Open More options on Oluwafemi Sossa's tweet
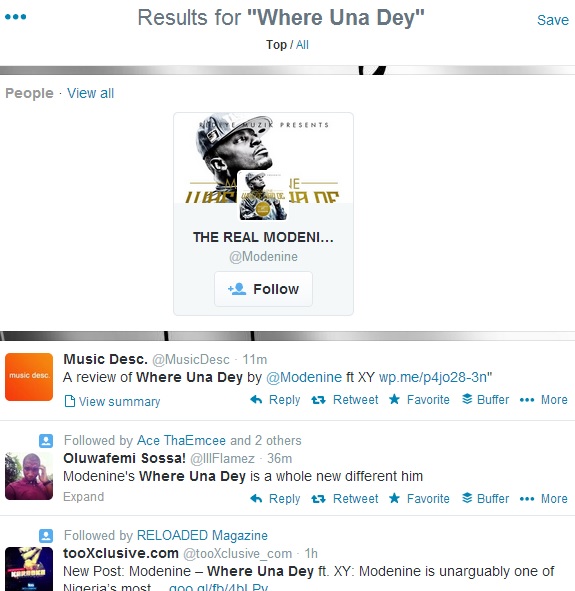The width and height of the screenshot is (575, 591). coord(543,499)
